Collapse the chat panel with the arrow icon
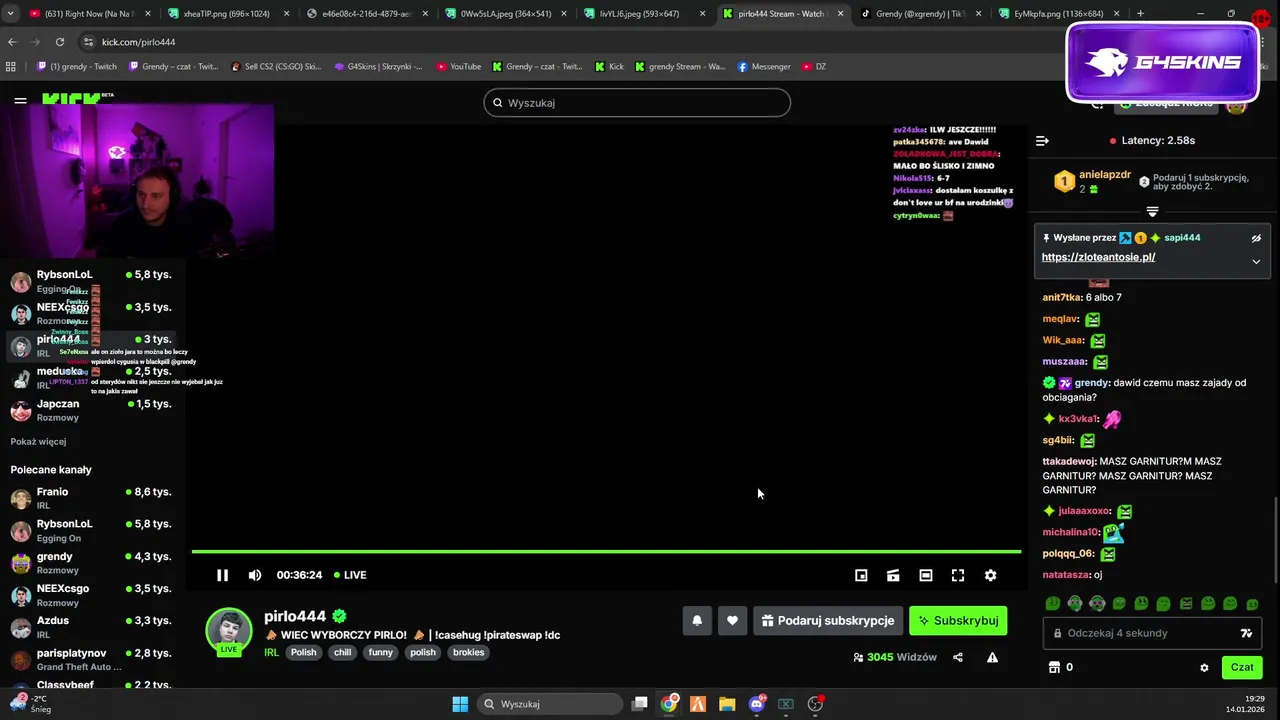The width and height of the screenshot is (1280, 720). click(1042, 141)
